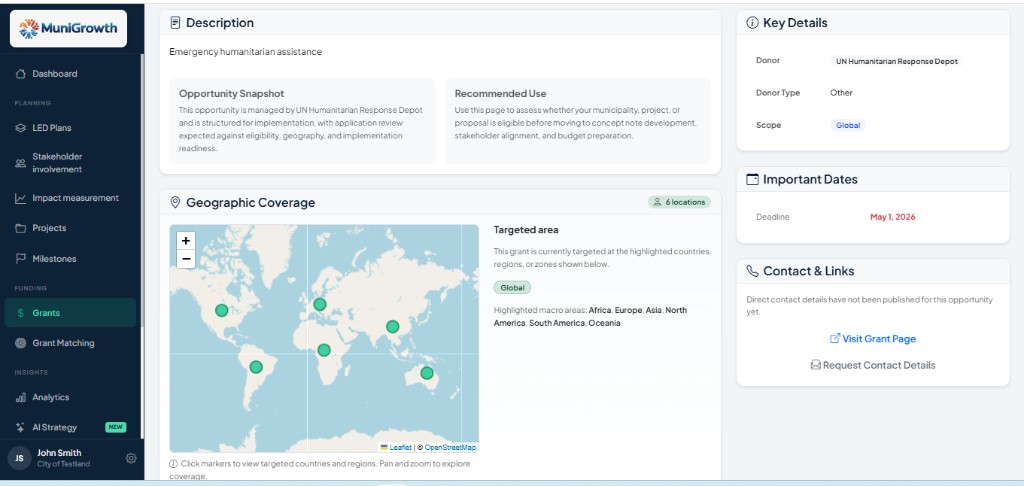The image size is (1024, 486).
Task: Zoom out on the map
Action: pyautogui.click(x=186, y=259)
